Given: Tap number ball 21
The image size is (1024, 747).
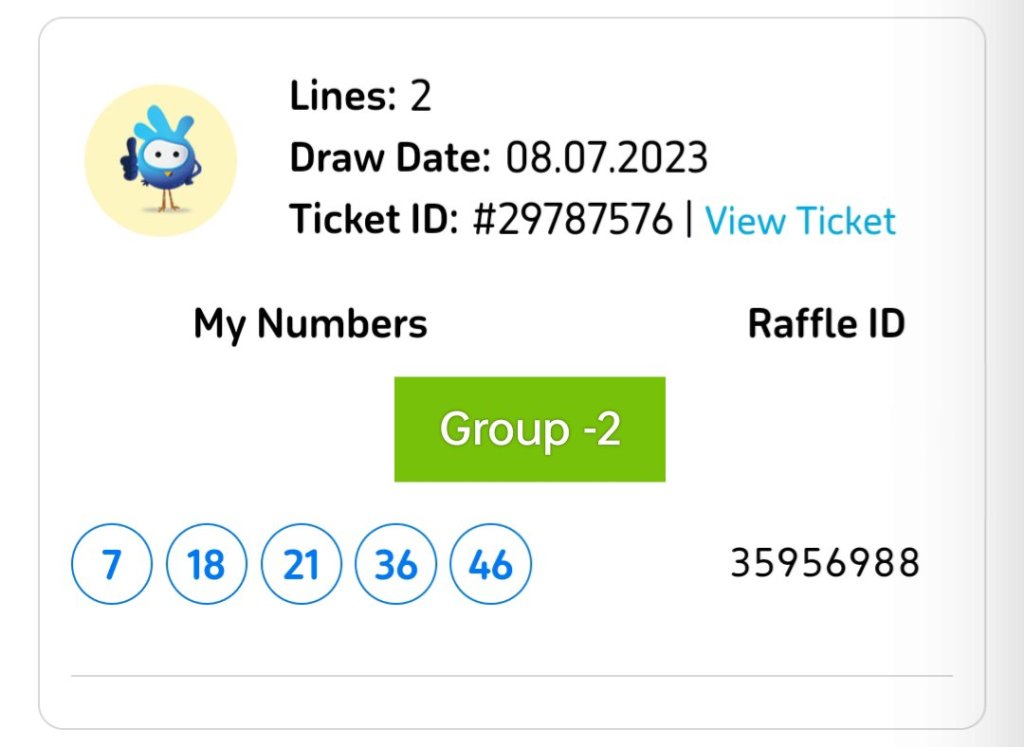Looking at the screenshot, I should pyautogui.click(x=301, y=565).
